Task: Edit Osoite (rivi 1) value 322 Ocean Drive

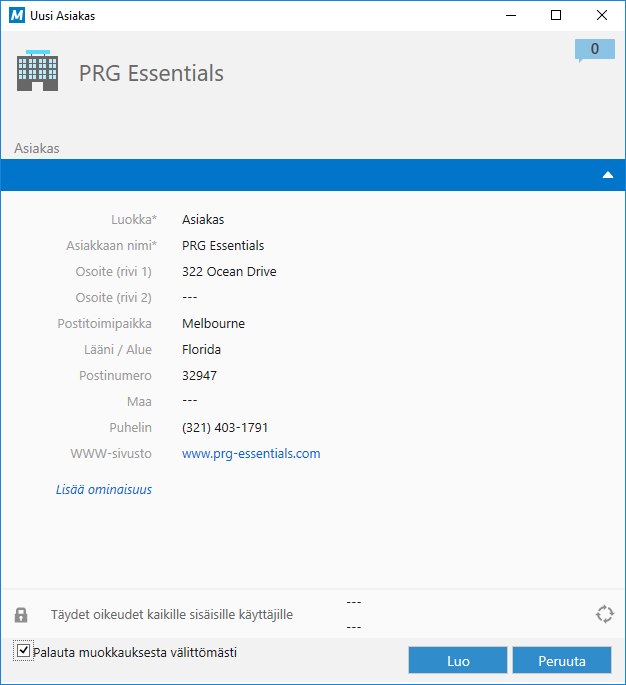Action: 229,271
